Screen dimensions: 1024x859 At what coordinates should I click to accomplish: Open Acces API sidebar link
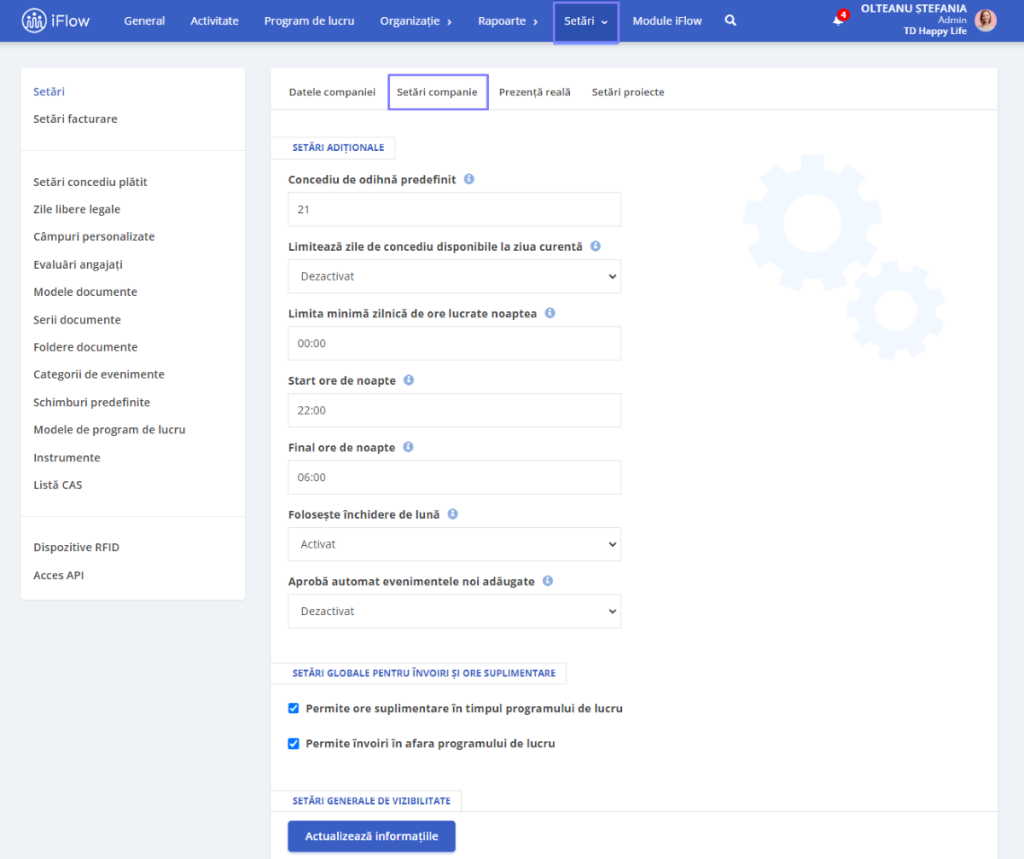coord(59,575)
